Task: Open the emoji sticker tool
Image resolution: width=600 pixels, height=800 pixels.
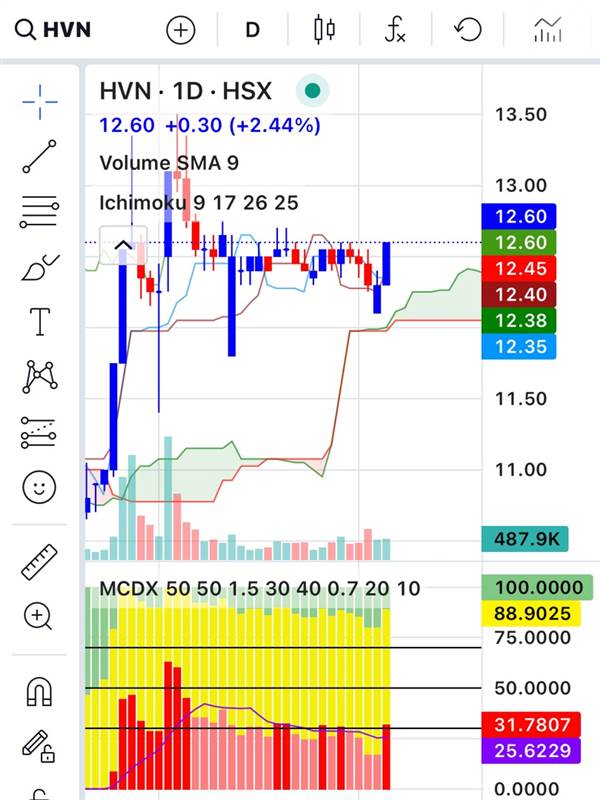Action: pyautogui.click(x=39, y=487)
